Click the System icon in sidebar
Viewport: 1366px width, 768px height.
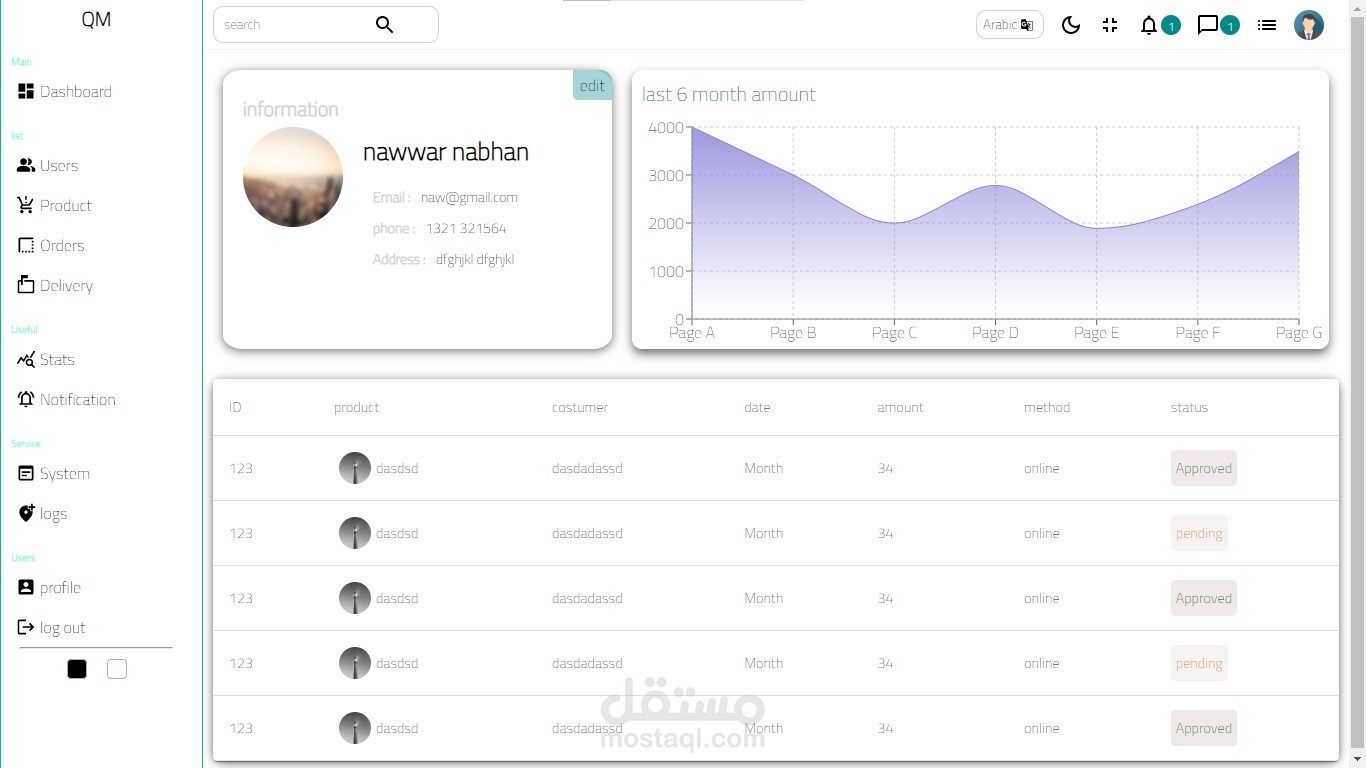pos(26,473)
